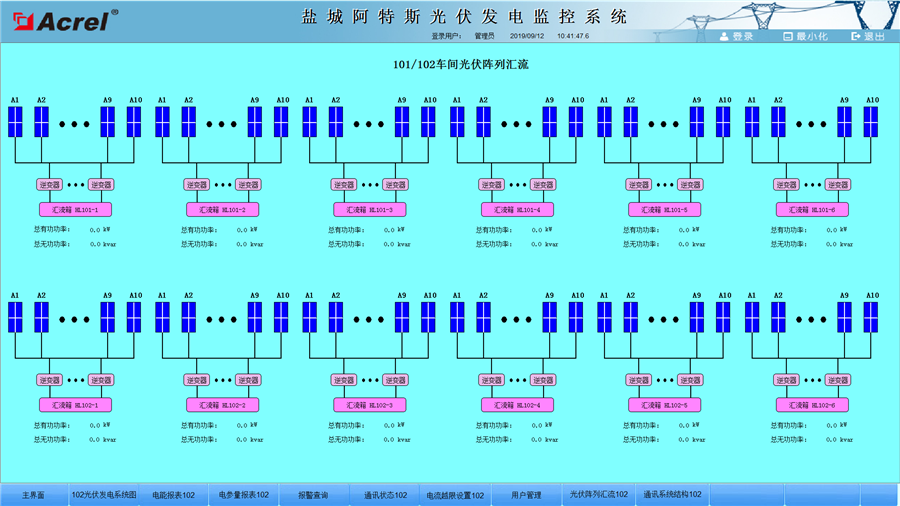
Task: Select solar panel A10 above 汇流箱 HL101-6
Action: coord(872,122)
